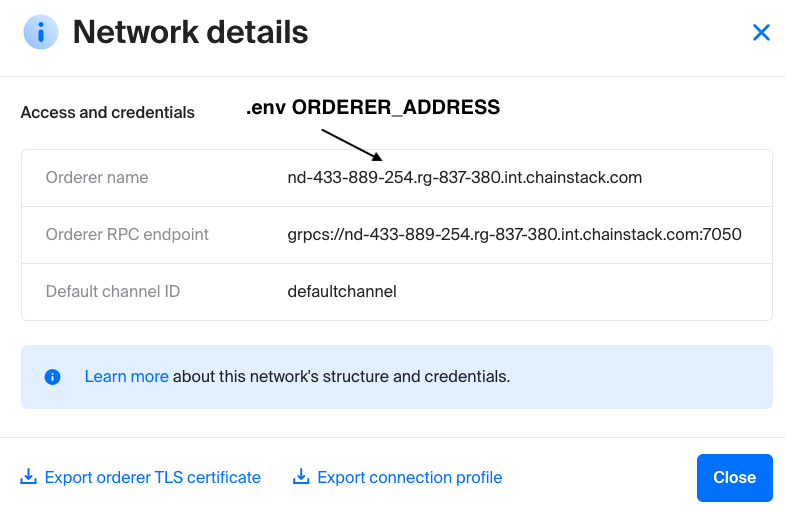Screen dimensions: 785x511
Task: Click the banner text about network's structure
Action: pos(342,377)
